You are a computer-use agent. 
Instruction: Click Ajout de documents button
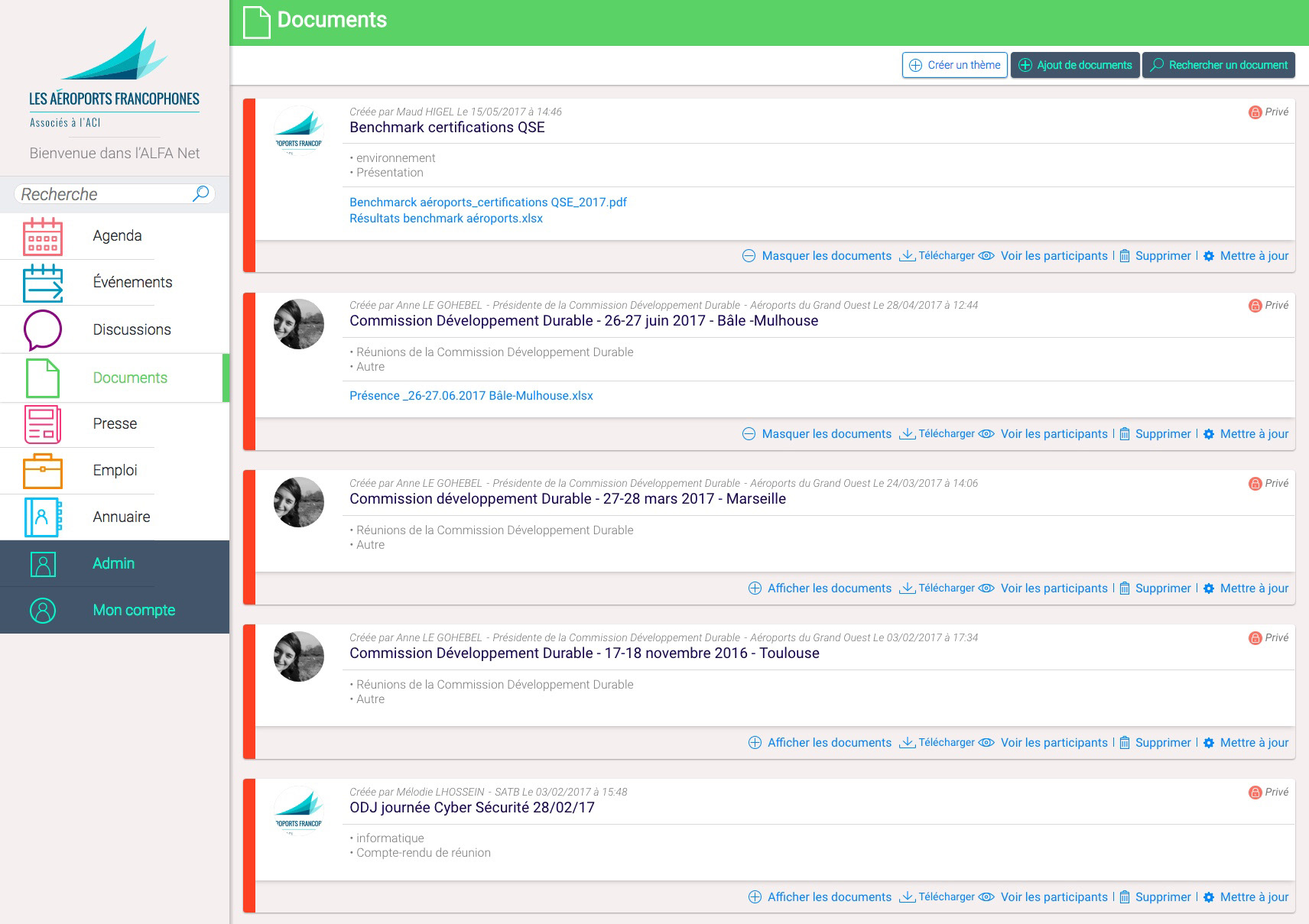(1075, 65)
